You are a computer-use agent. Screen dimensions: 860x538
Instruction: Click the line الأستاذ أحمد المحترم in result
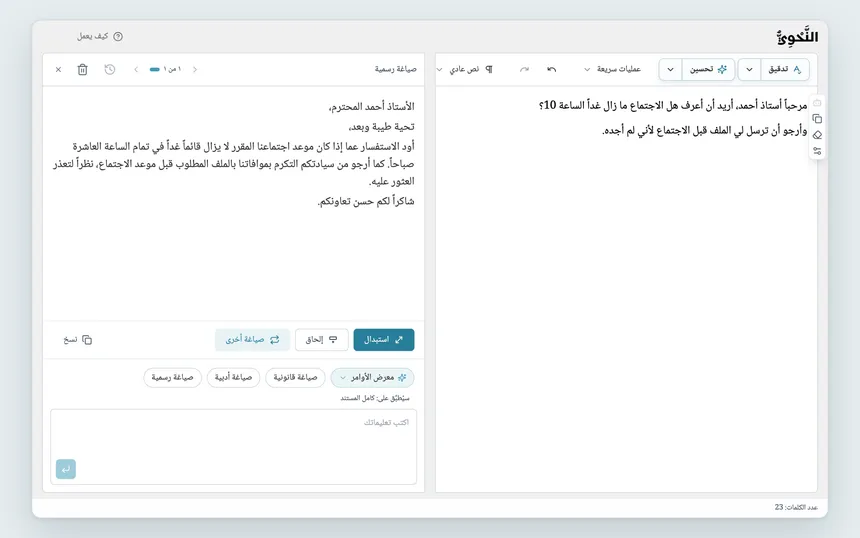point(371,106)
